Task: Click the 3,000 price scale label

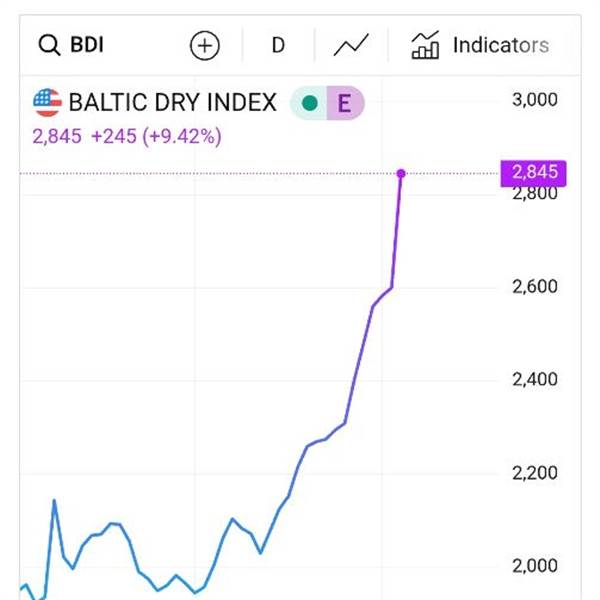Action: click(x=534, y=100)
